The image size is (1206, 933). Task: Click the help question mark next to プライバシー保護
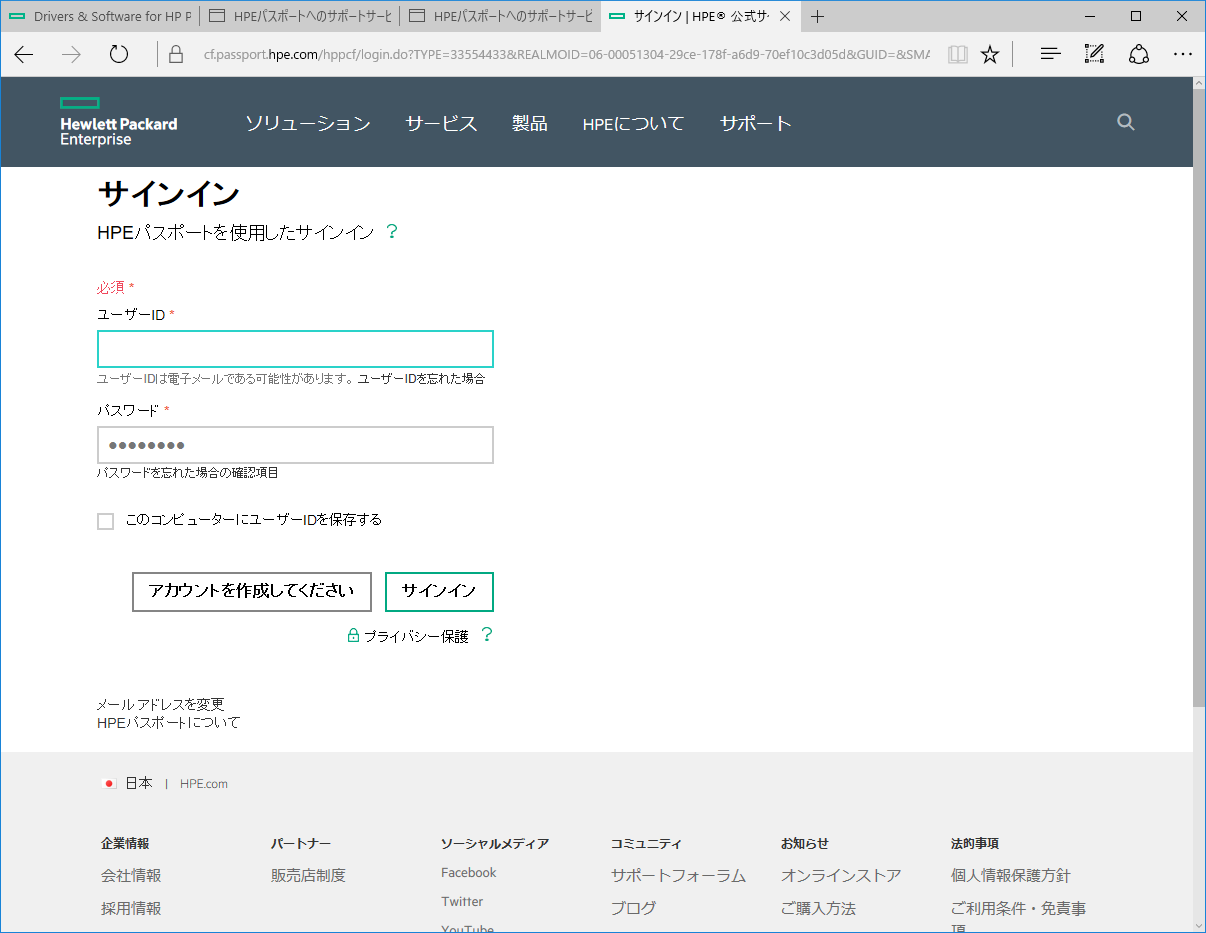click(487, 635)
